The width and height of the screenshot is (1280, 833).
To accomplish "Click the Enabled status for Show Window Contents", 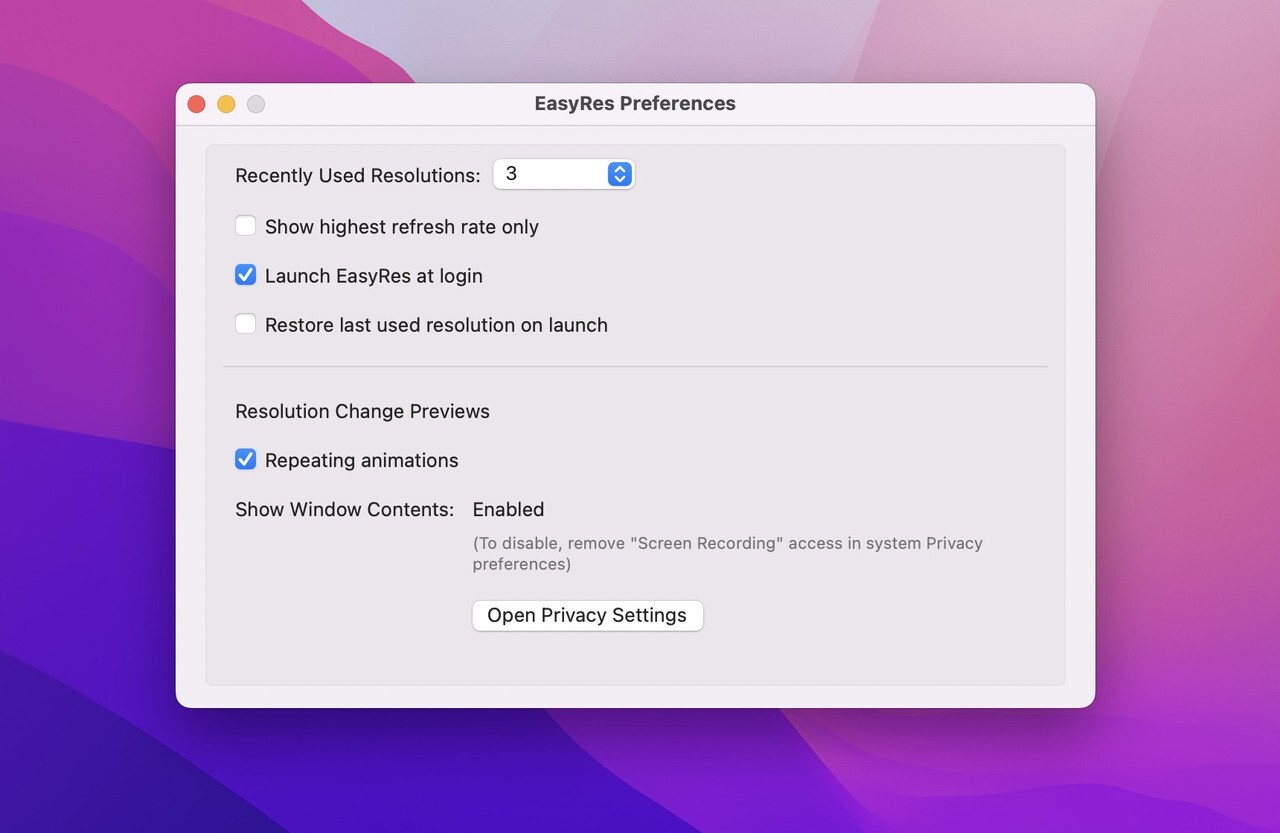I will pos(508,509).
